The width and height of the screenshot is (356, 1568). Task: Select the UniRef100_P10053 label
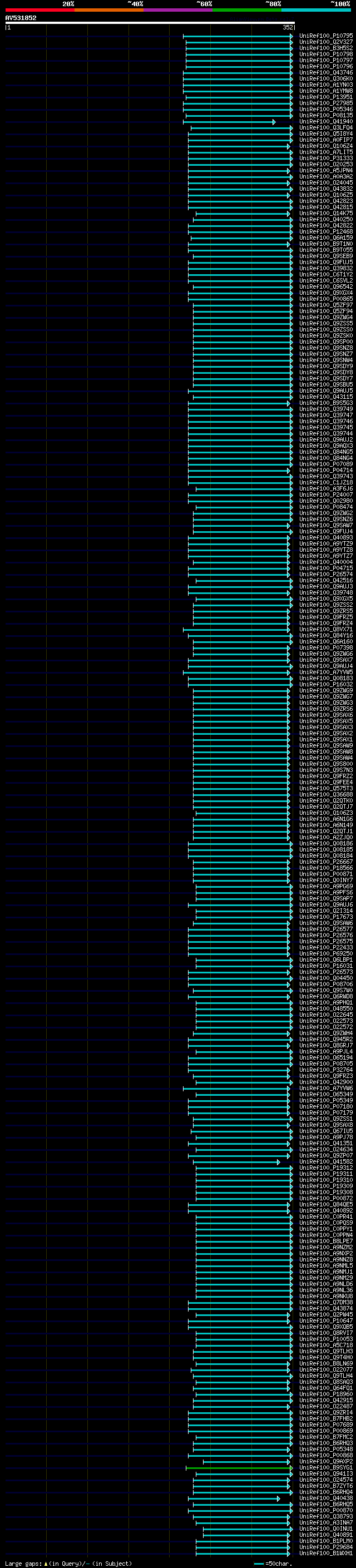click(326, 1339)
